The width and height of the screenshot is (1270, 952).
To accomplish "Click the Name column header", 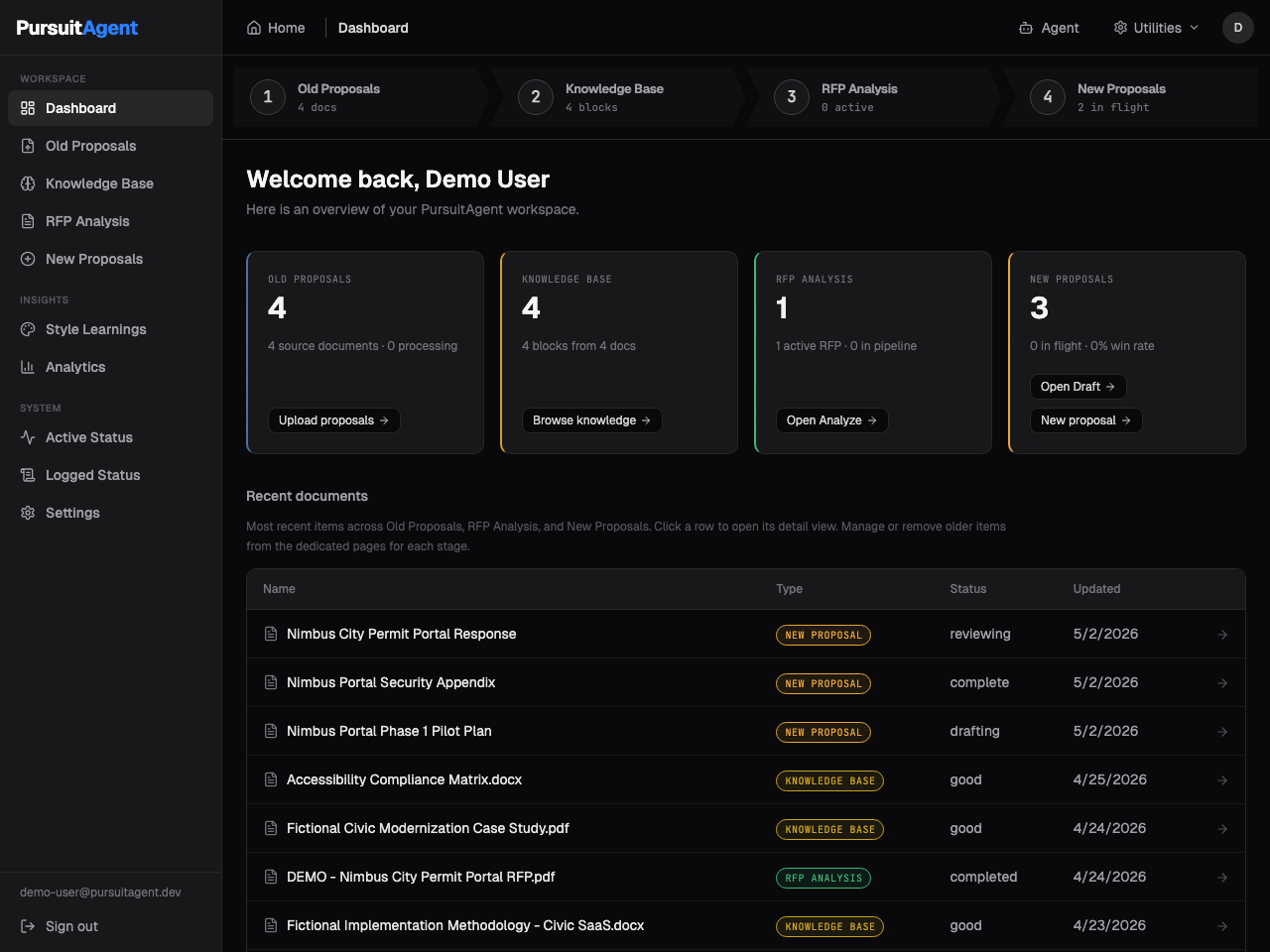I will pyautogui.click(x=279, y=589).
